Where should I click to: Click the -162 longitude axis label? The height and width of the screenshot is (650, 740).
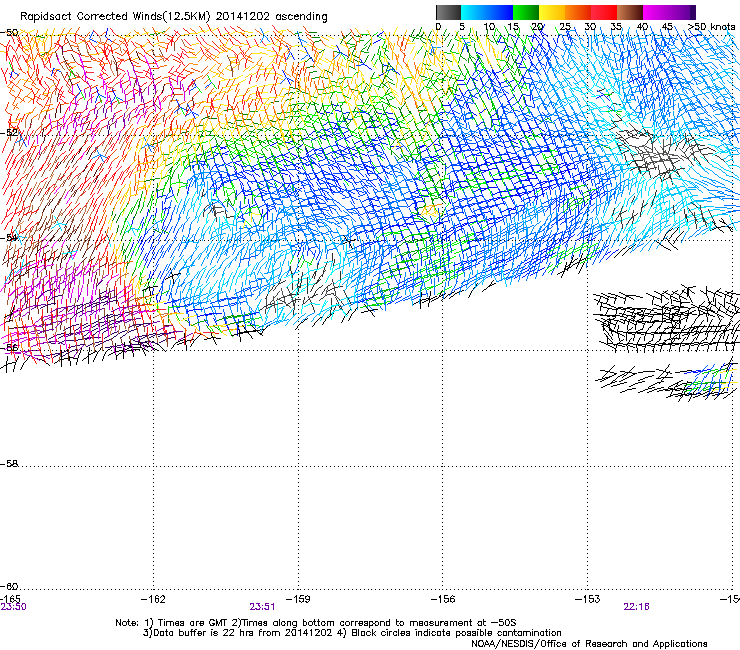[153, 599]
